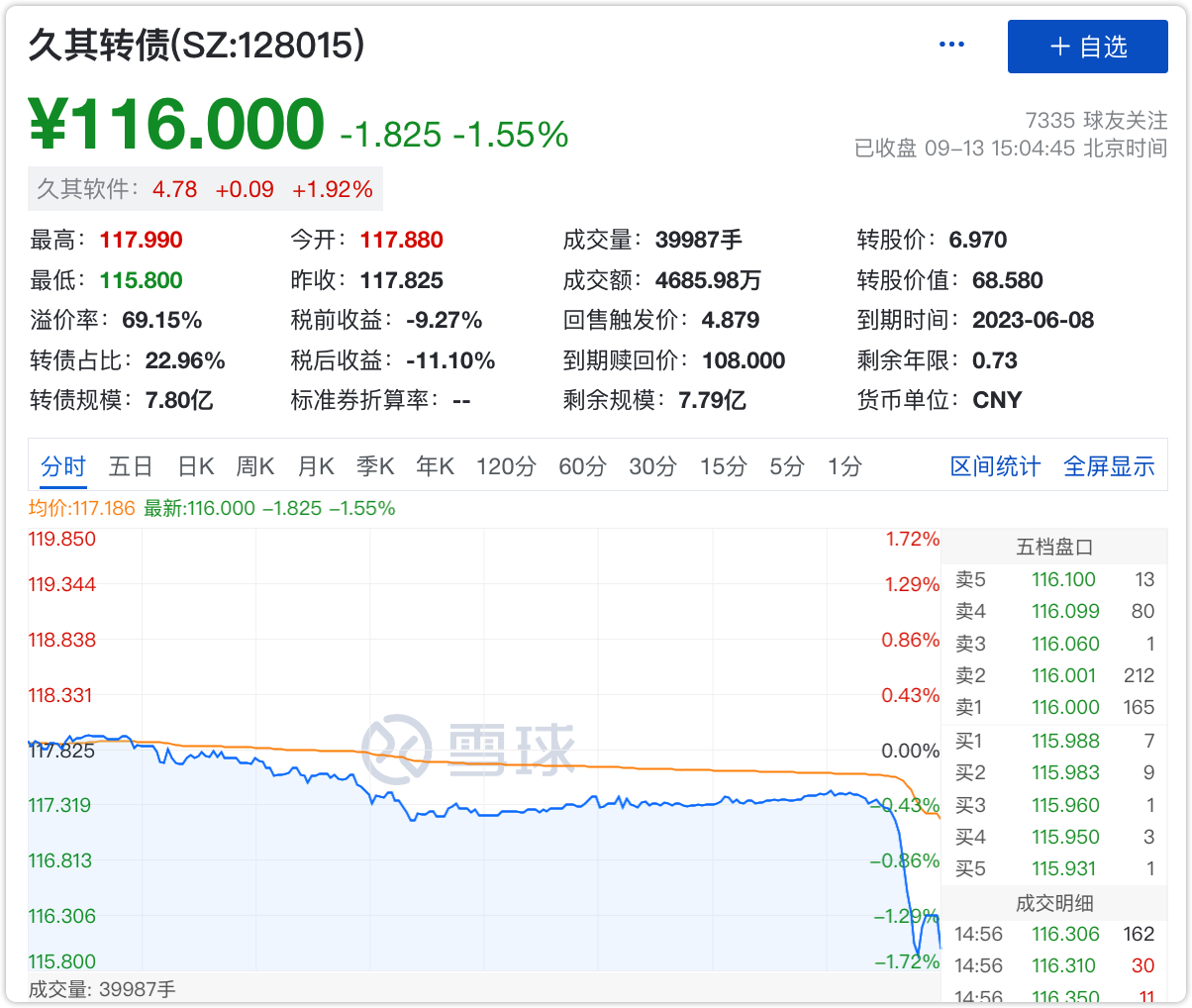Switch to the 五日 chart tab
Image resolution: width=1192 pixels, height=1008 pixels.
pos(131,466)
